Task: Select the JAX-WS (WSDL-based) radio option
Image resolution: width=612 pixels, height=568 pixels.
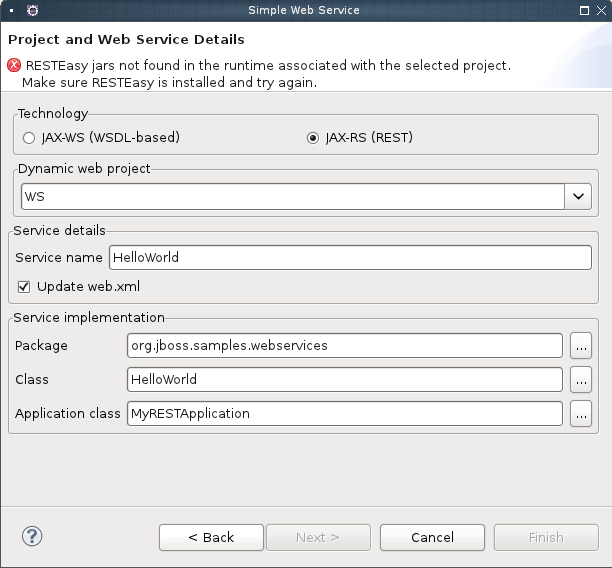Action: click(29, 137)
